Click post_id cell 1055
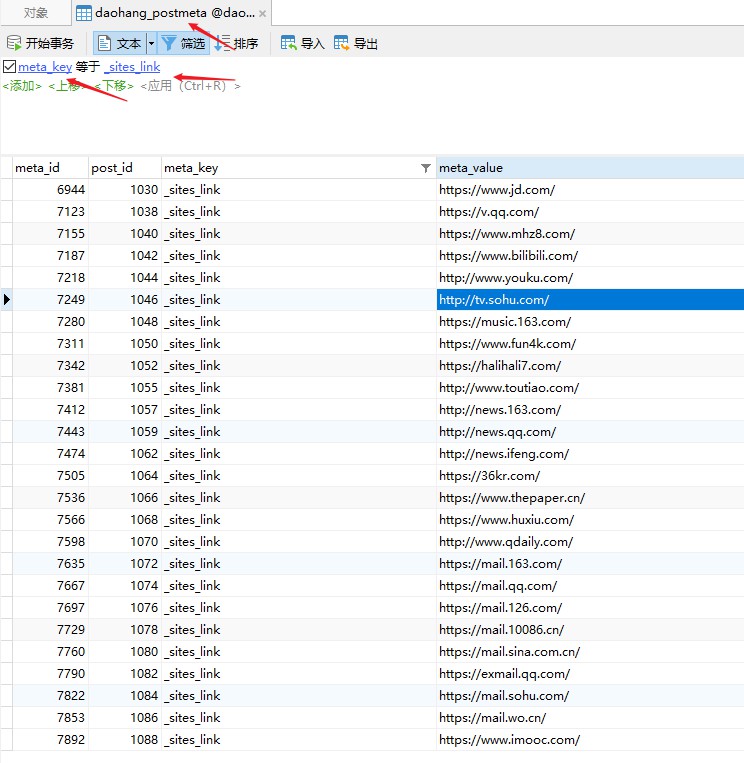 tap(125, 388)
